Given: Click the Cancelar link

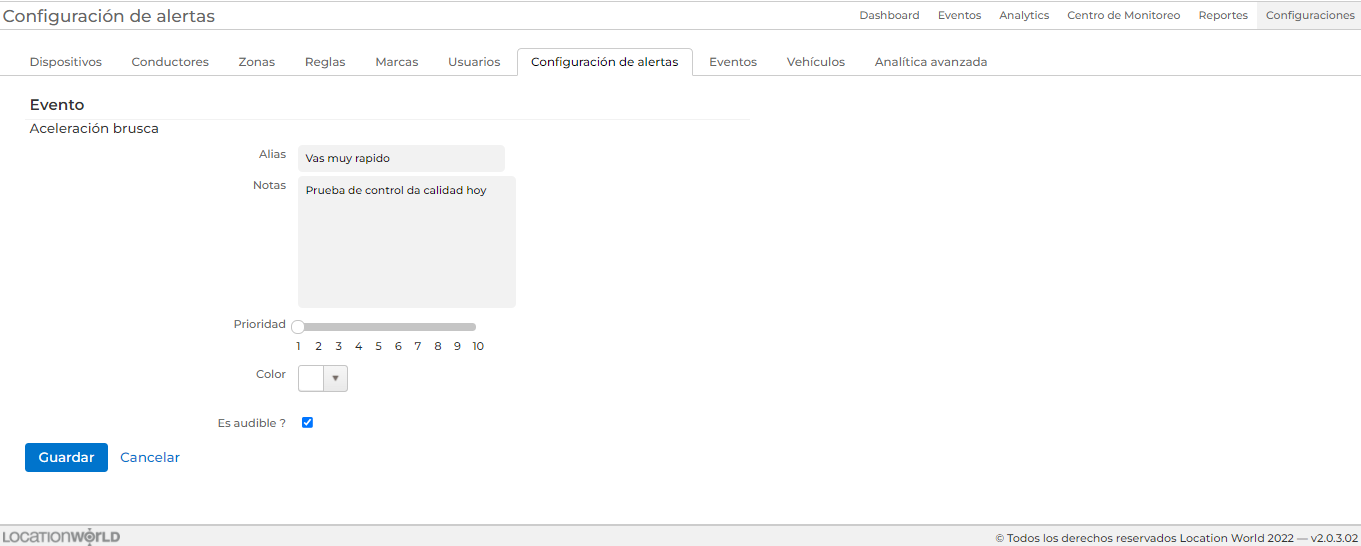Looking at the screenshot, I should [x=150, y=457].
